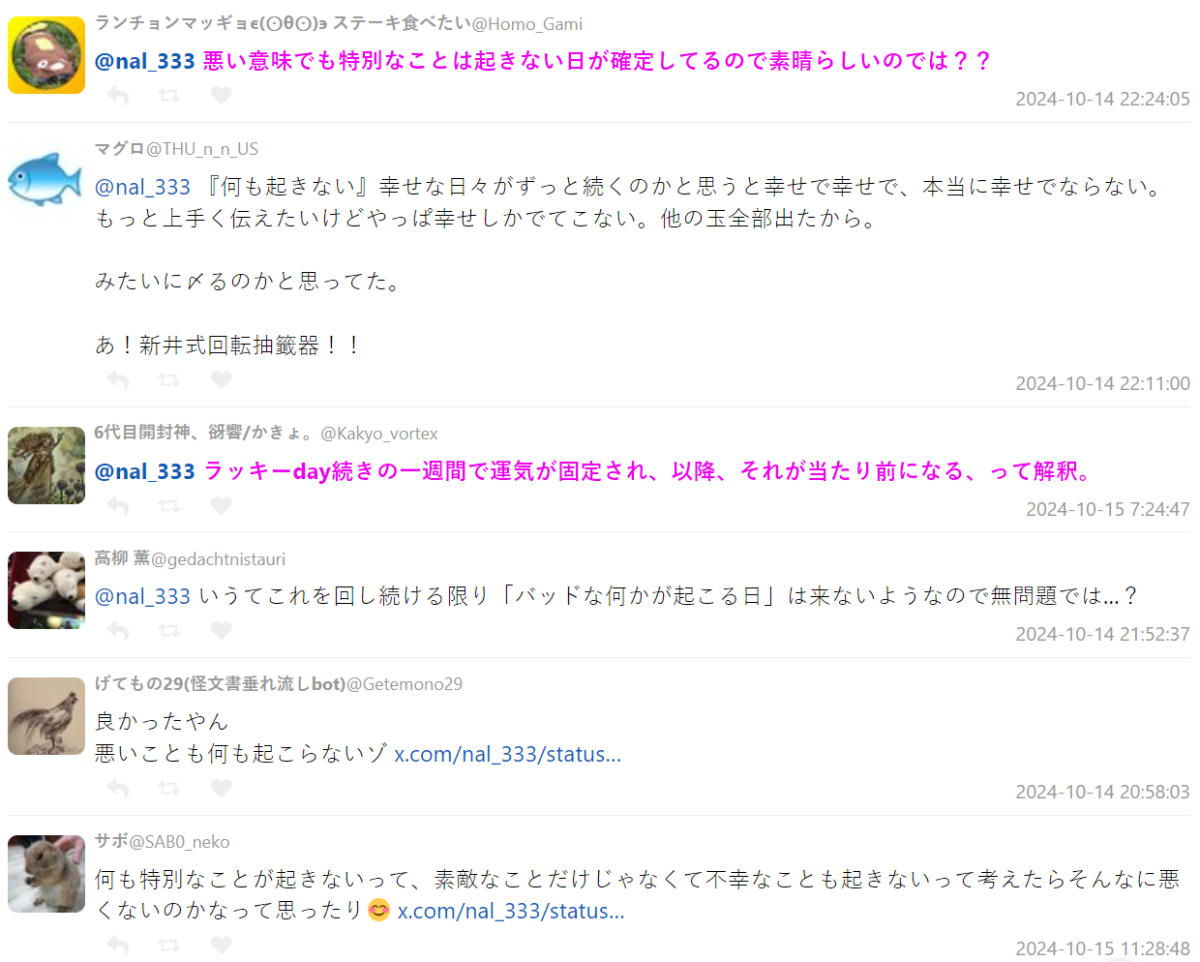
Task: Like the Getemono29 tweet with heart icon
Action: tap(221, 789)
